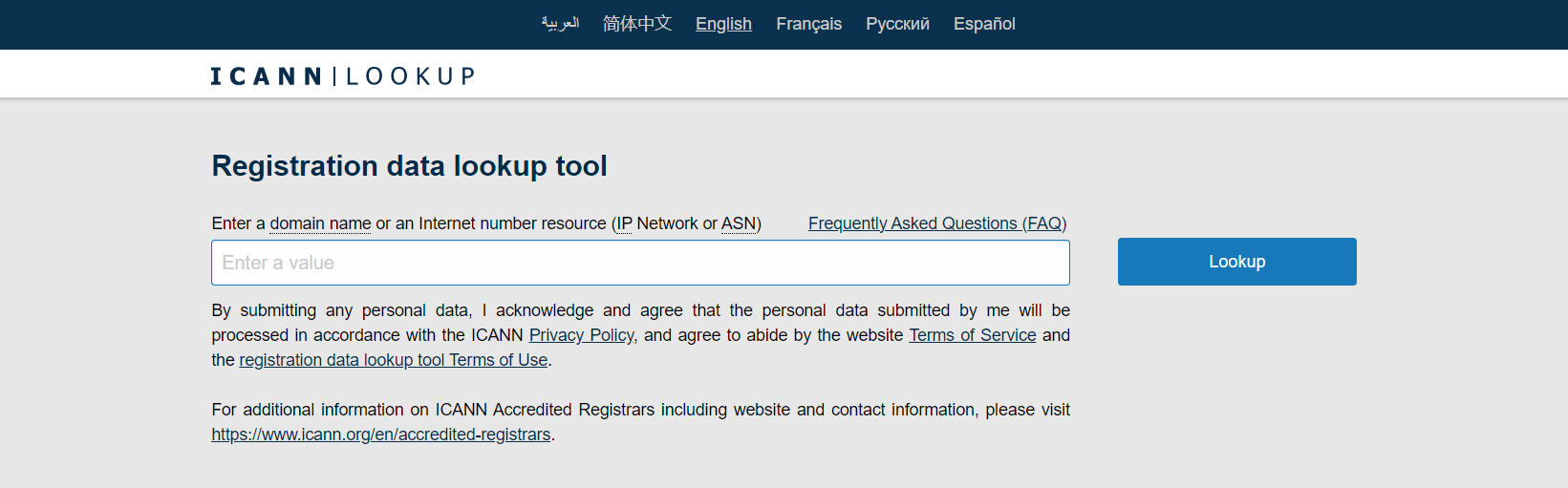
Task: Change site language to Français
Action: click(808, 24)
